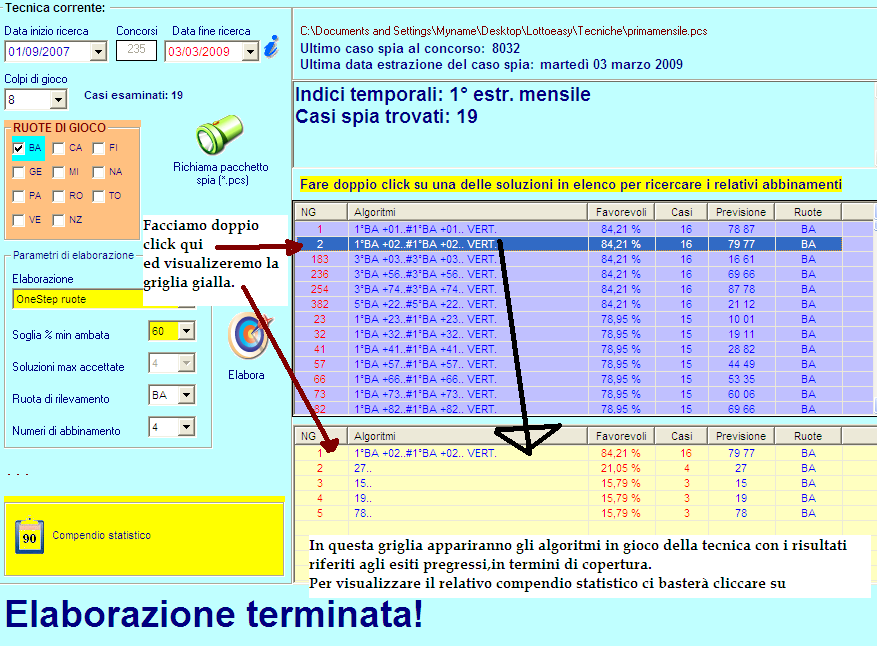
Task: Select row 23 '1°BA +23..#1°BA +23.. VERT.'
Action: pyautogui.click(x=568, y=319)
